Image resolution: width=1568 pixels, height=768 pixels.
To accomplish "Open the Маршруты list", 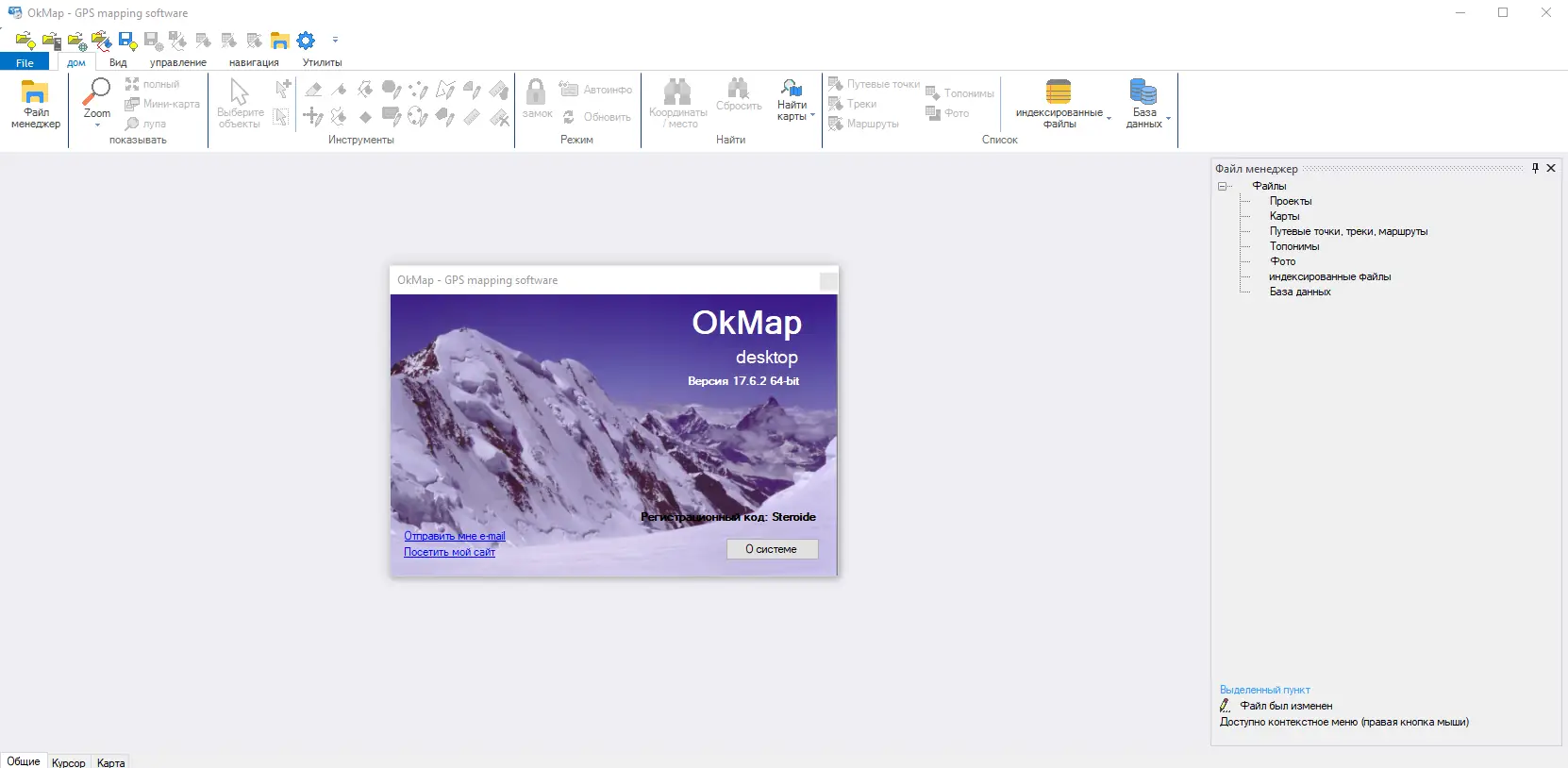I will point(863,124).
